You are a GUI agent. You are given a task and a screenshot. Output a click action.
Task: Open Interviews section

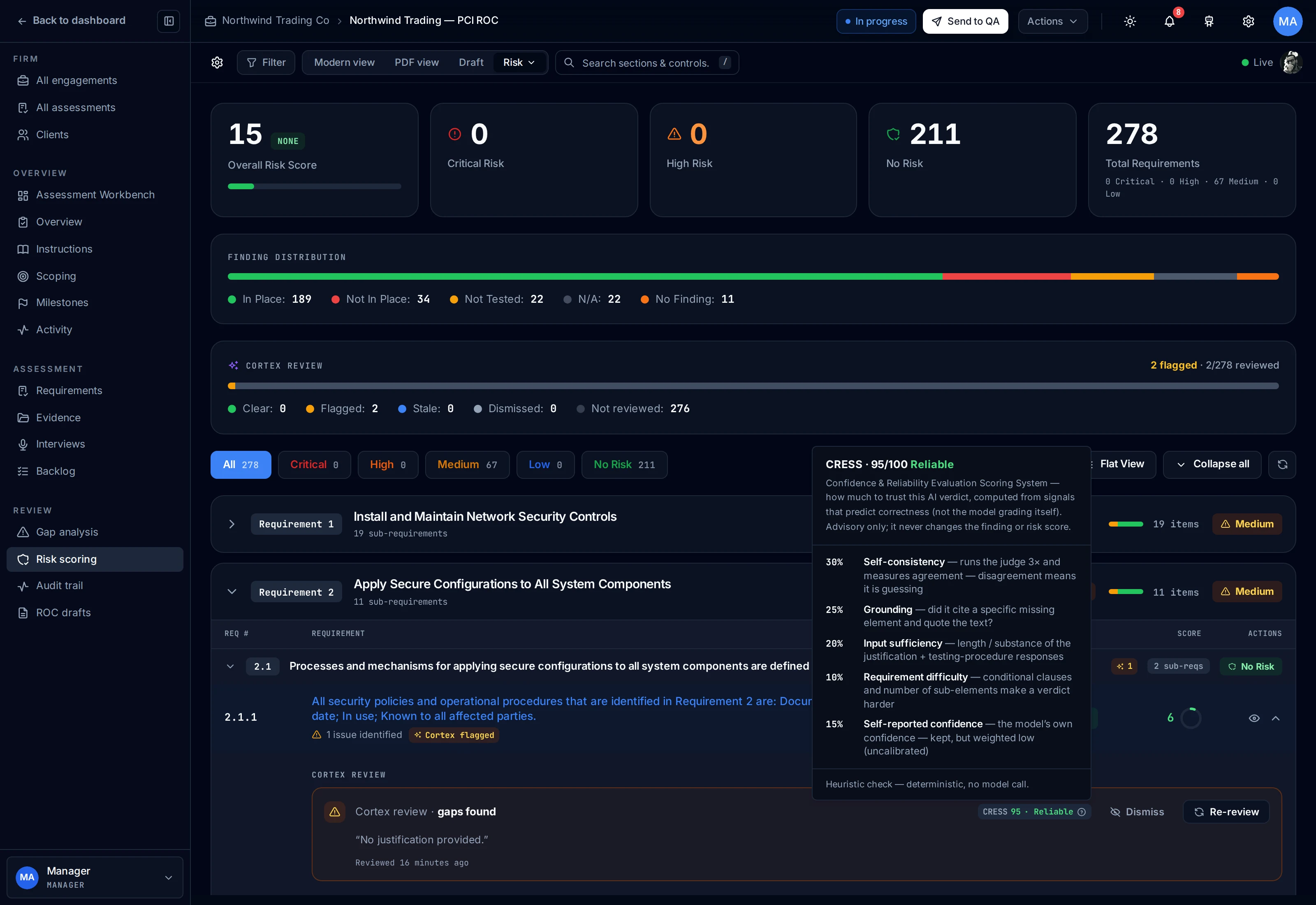coord(95,445)
